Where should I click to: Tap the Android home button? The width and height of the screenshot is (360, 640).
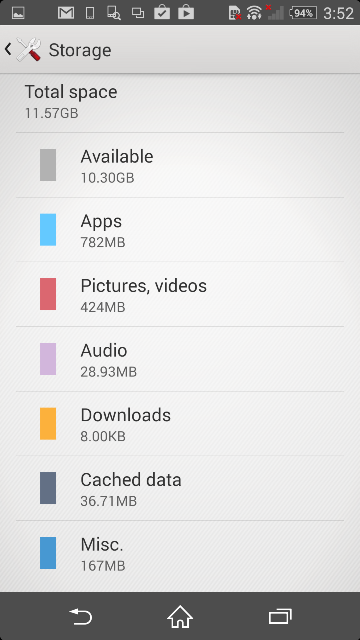[180, 616]
